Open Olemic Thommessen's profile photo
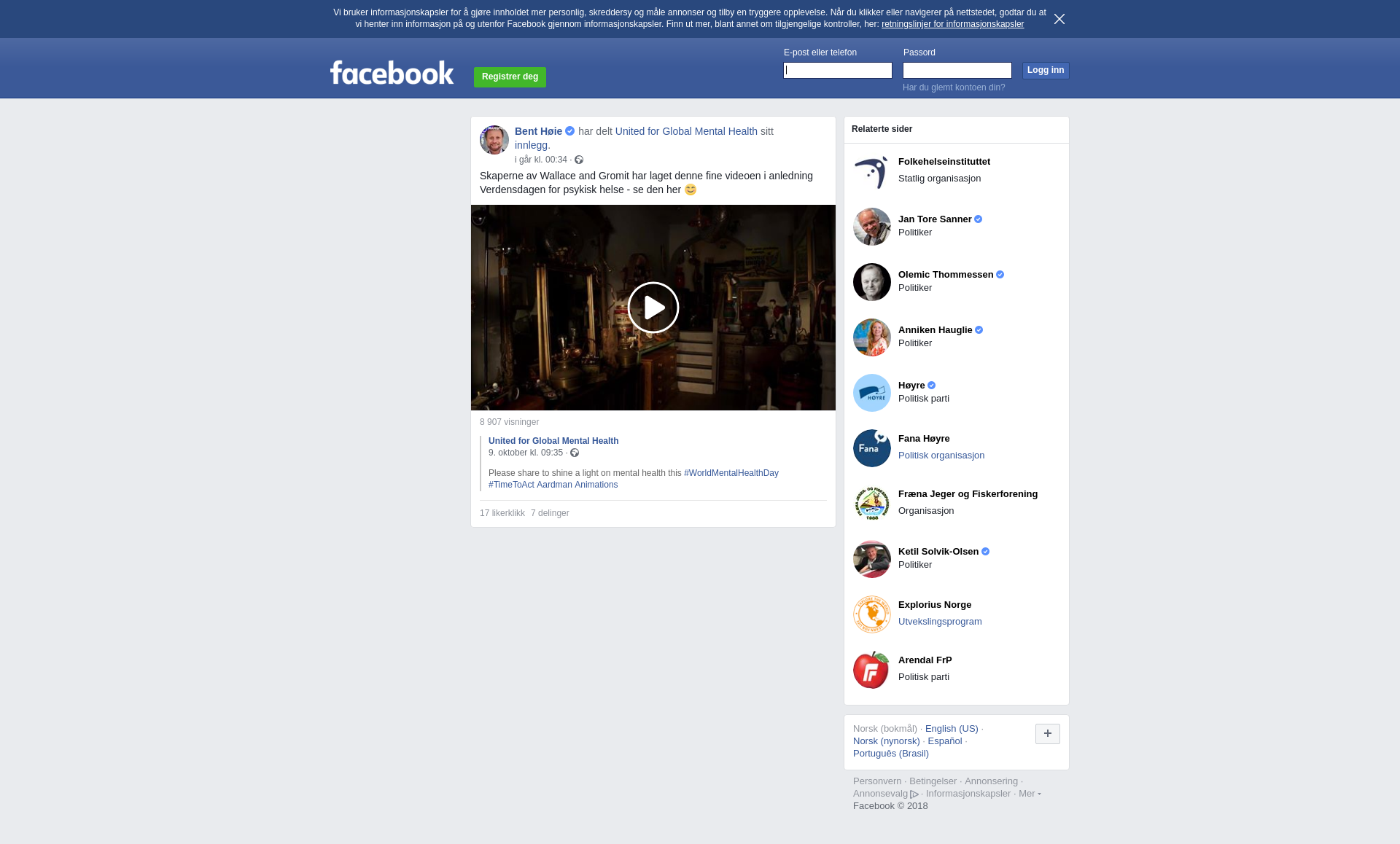This screenshot has width=1400, height=844. [x=872, y=282]
